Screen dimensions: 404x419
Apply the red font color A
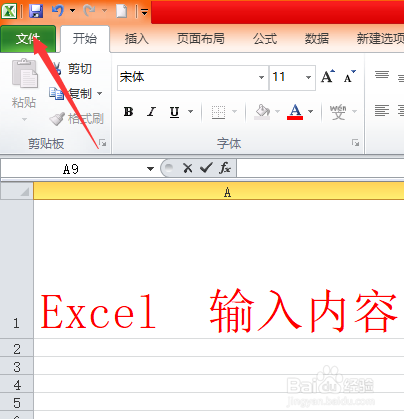pos(295,112)
